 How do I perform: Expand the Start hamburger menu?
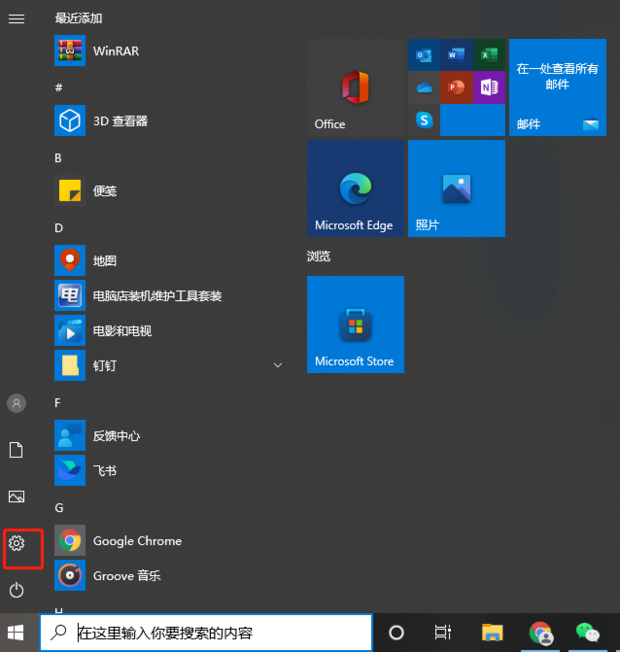17,19
